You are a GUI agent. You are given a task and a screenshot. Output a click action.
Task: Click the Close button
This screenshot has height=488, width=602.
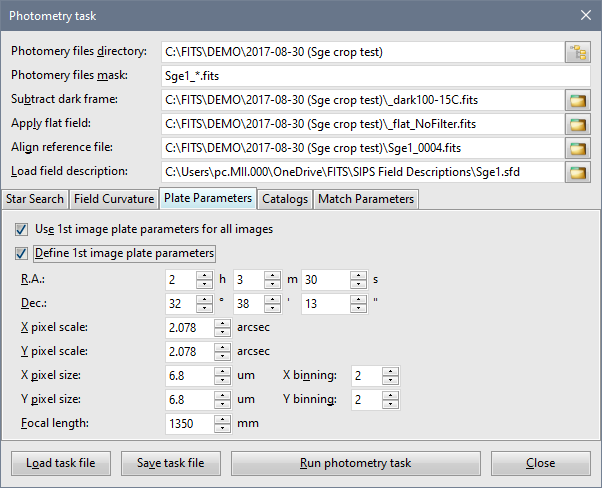pos(541,463)
